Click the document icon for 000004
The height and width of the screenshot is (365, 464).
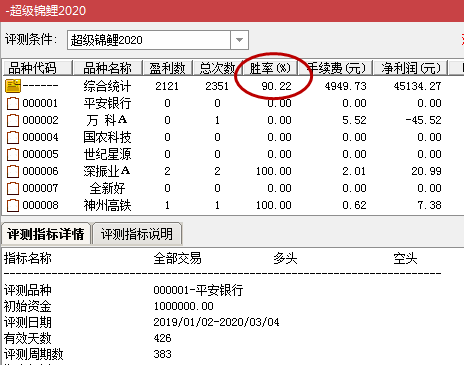(x=13, y=137)
